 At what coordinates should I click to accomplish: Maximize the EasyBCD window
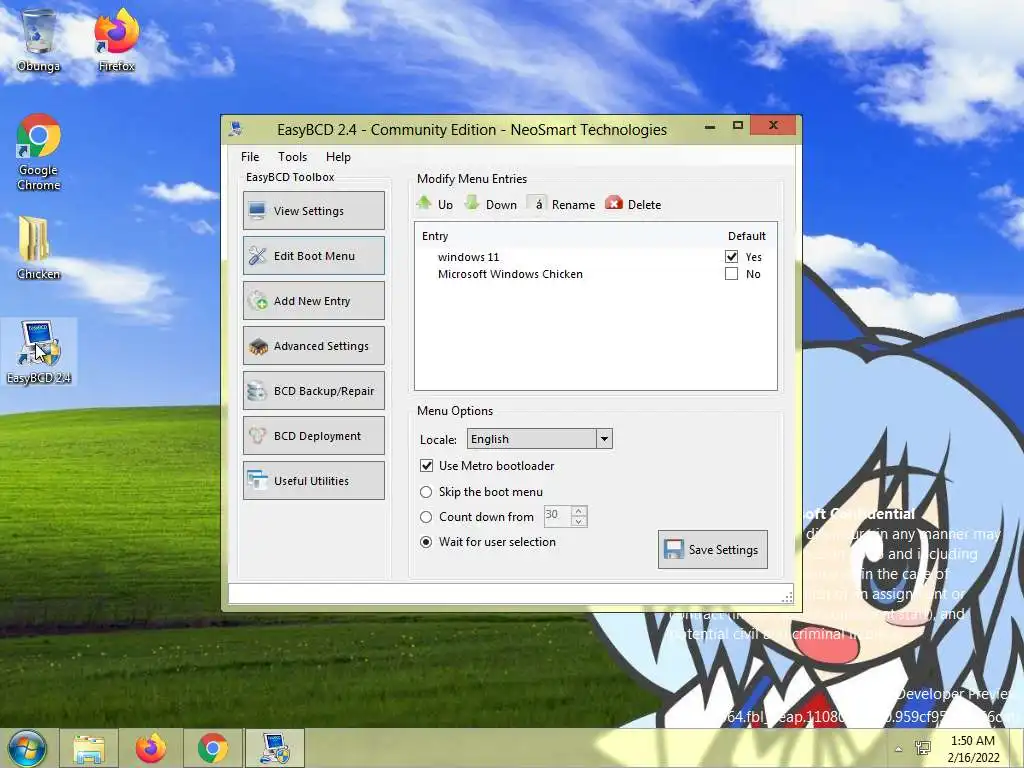737,125
